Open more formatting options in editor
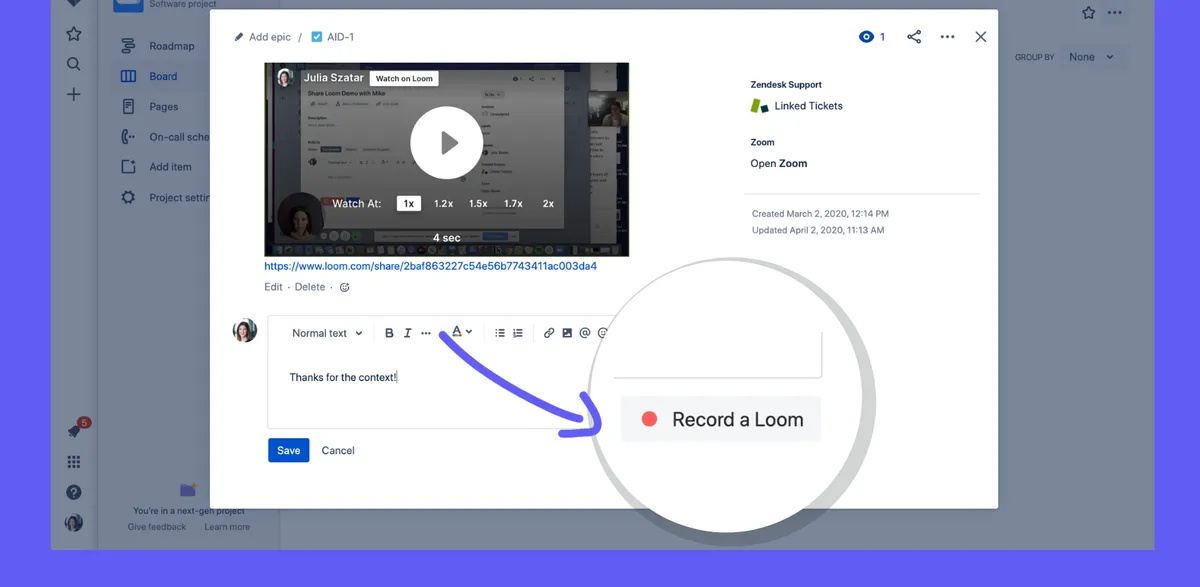Image resolution: width=1200 pixels, height=587 pixels. (x=426, y=333)
